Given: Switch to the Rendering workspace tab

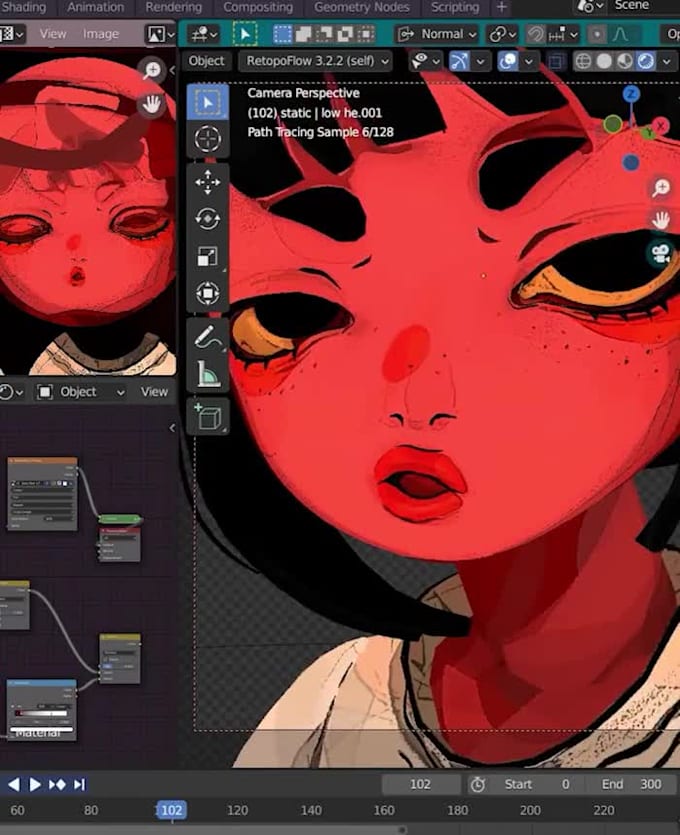Looking at the screenshot, I should pos(174,7).
